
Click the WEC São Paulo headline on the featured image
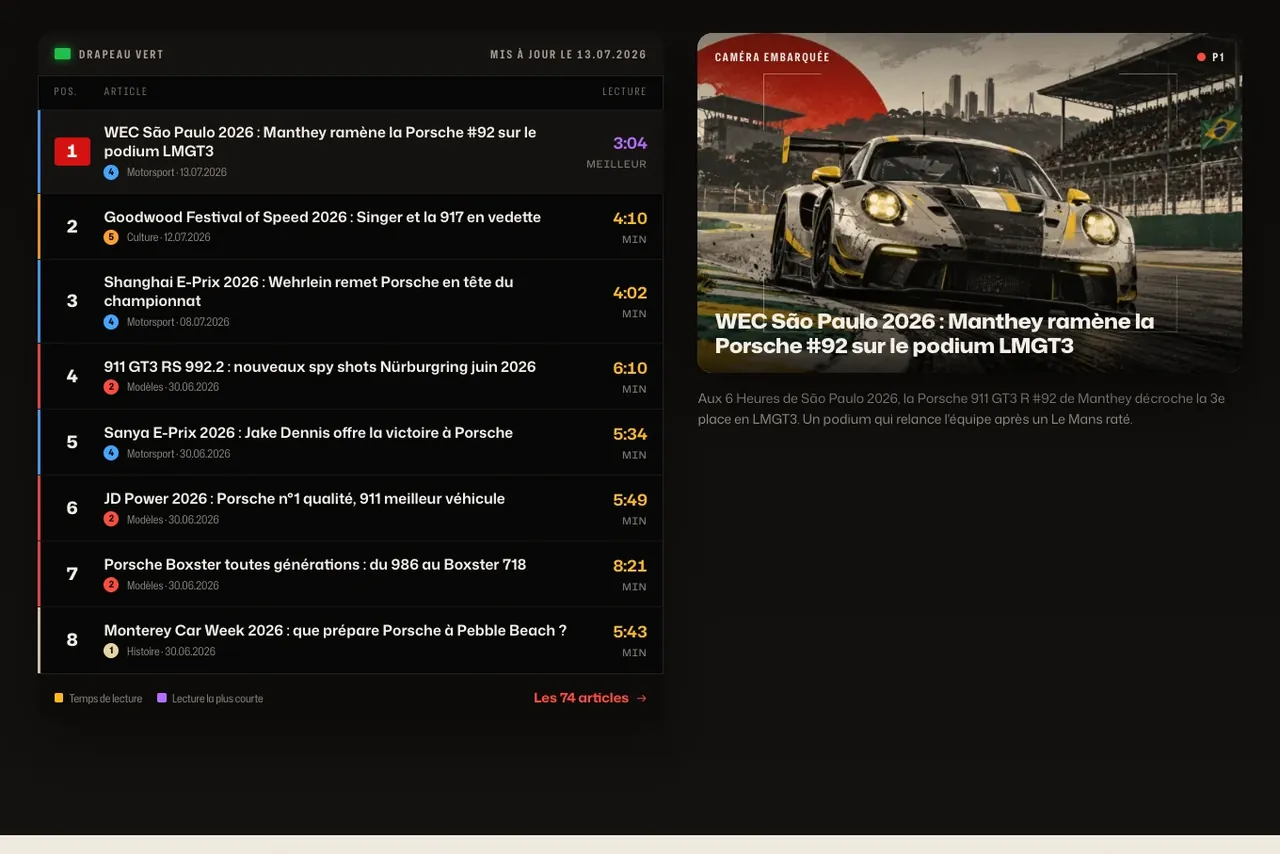tap(934, 334)
